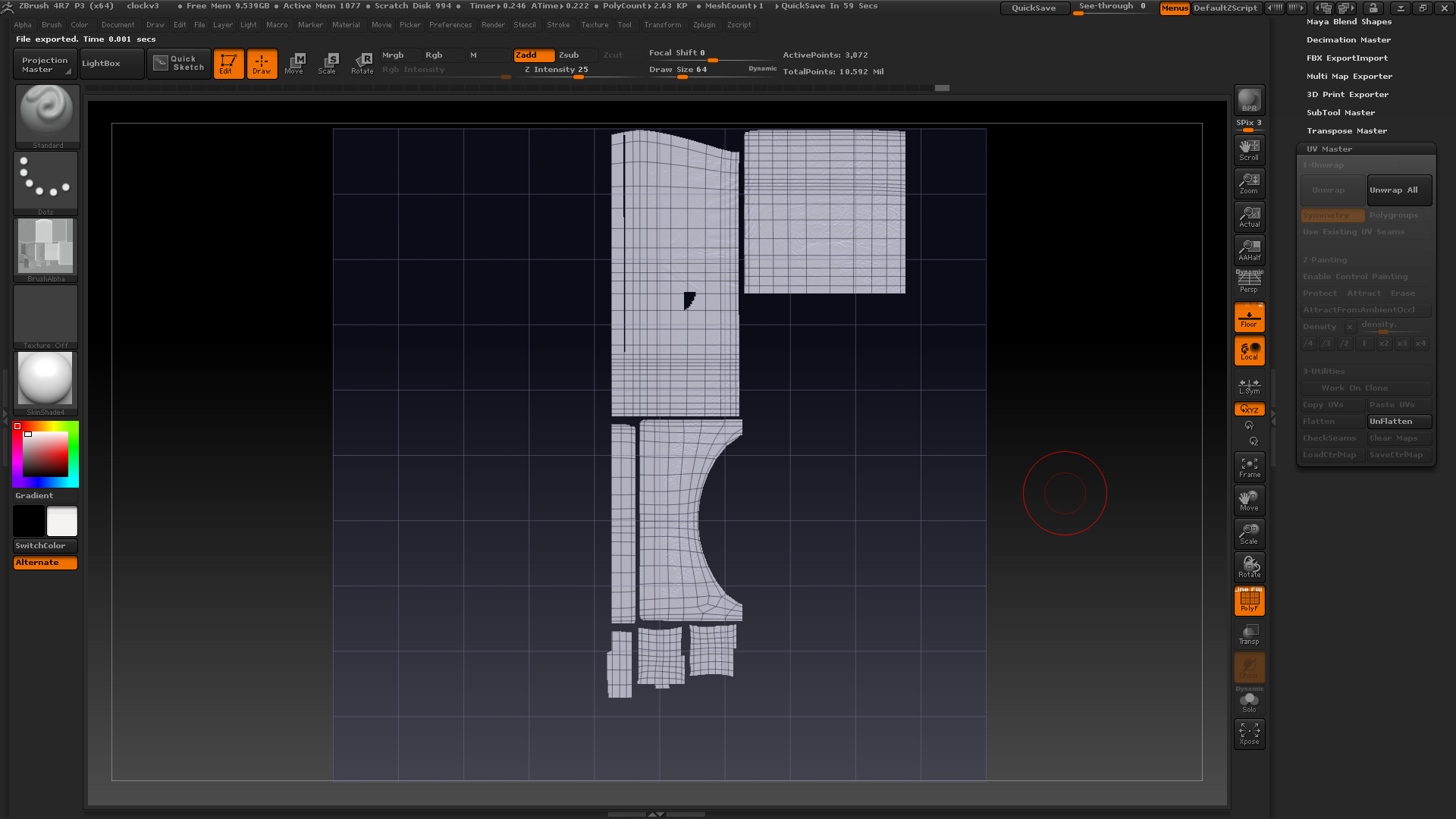Screen dimensions: 1456x819
Task: Click the Edit mode button
Action: click(x=228, y=64)
